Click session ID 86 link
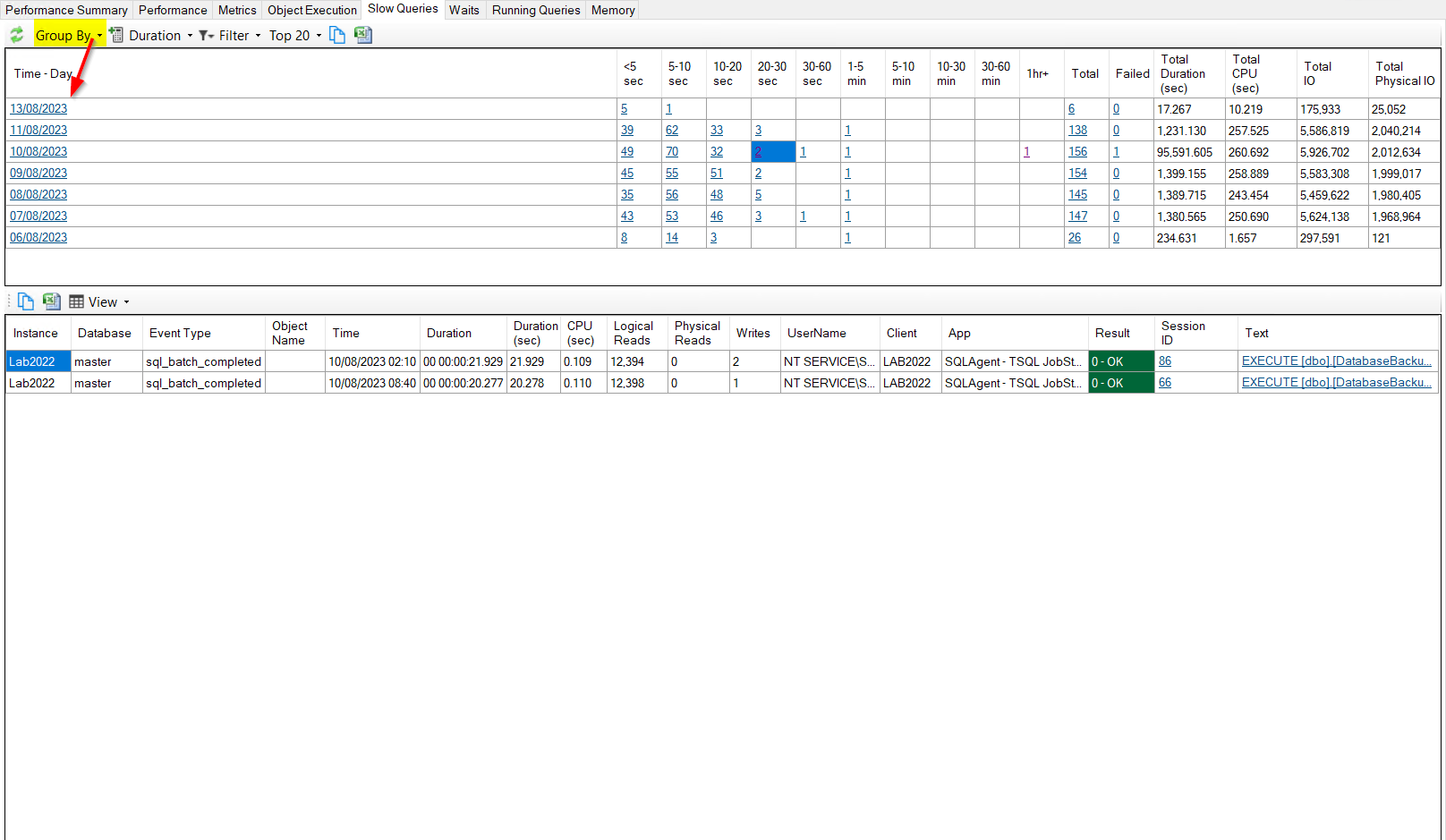 point(1165,361)
